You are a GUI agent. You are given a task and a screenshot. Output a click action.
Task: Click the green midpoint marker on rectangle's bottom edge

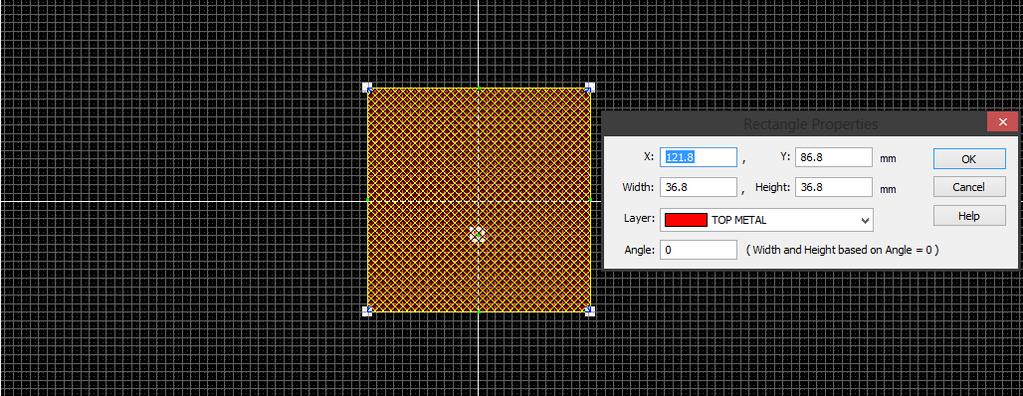click(478, 311)
